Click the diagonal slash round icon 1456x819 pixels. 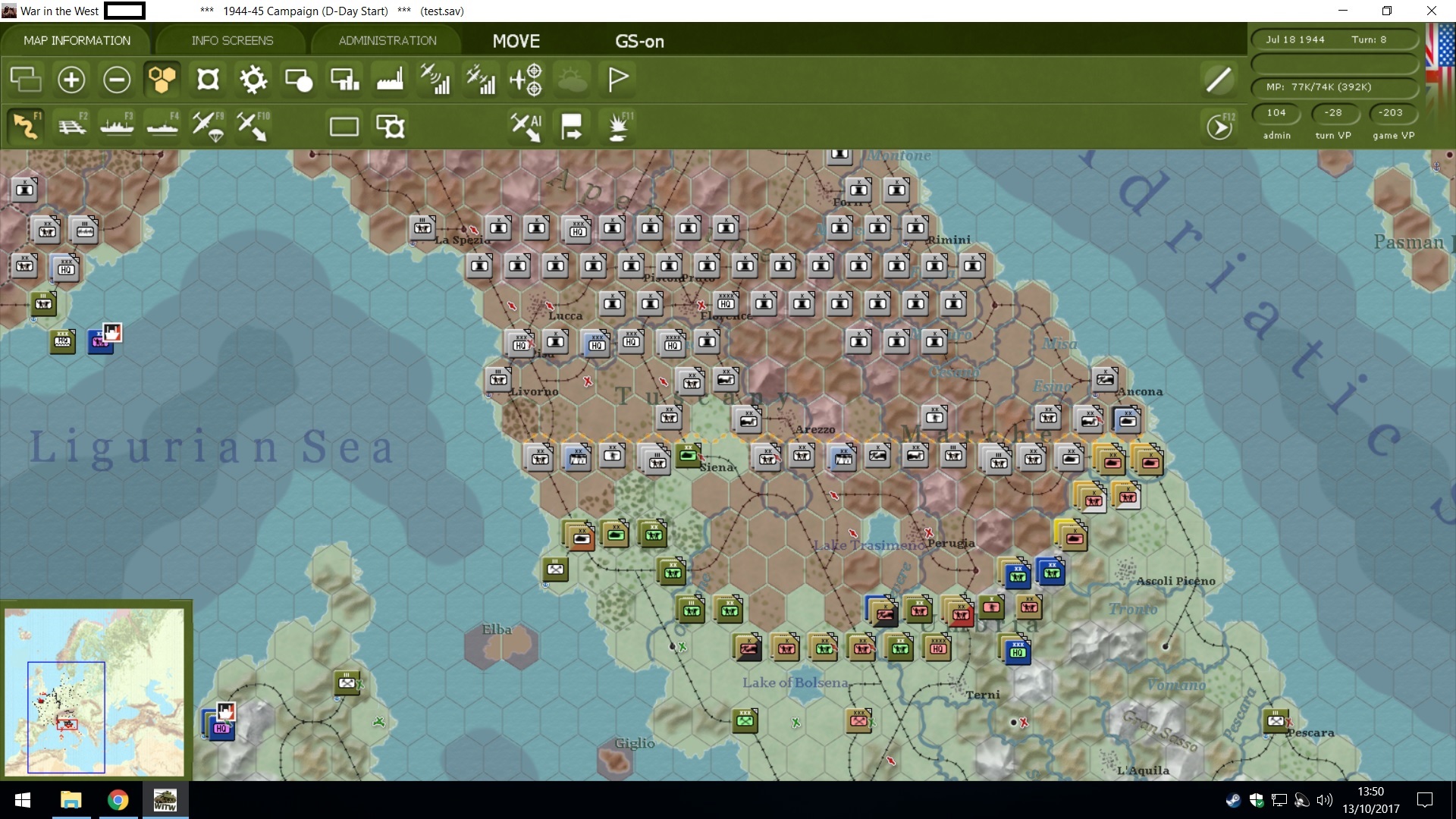click(1219, 80)
